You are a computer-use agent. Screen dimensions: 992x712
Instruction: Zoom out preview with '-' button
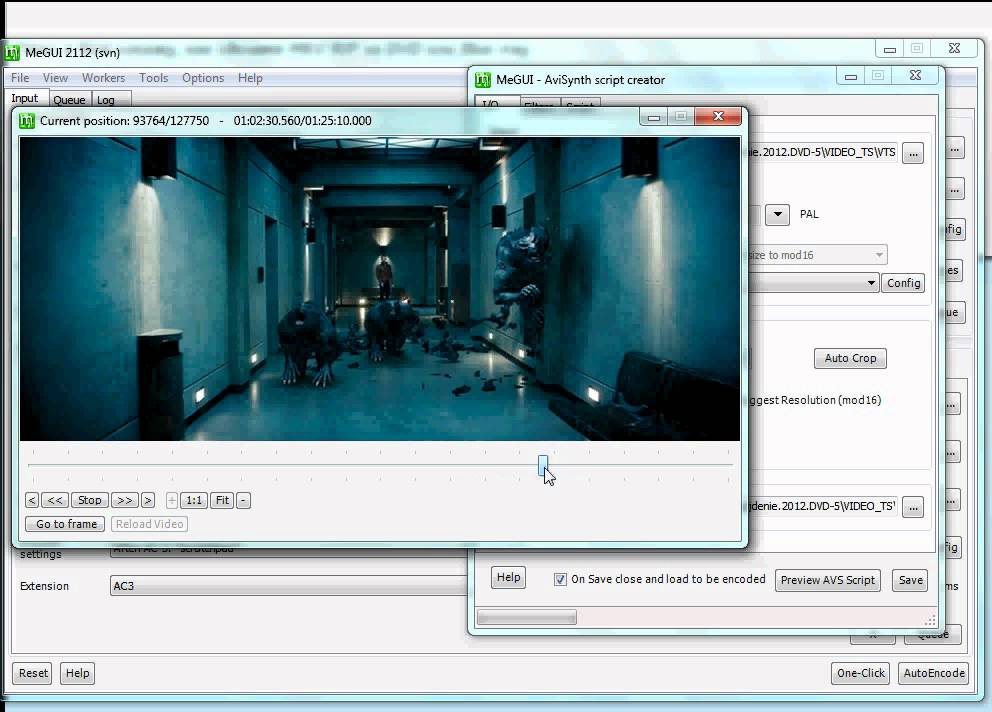coord(244,500)
